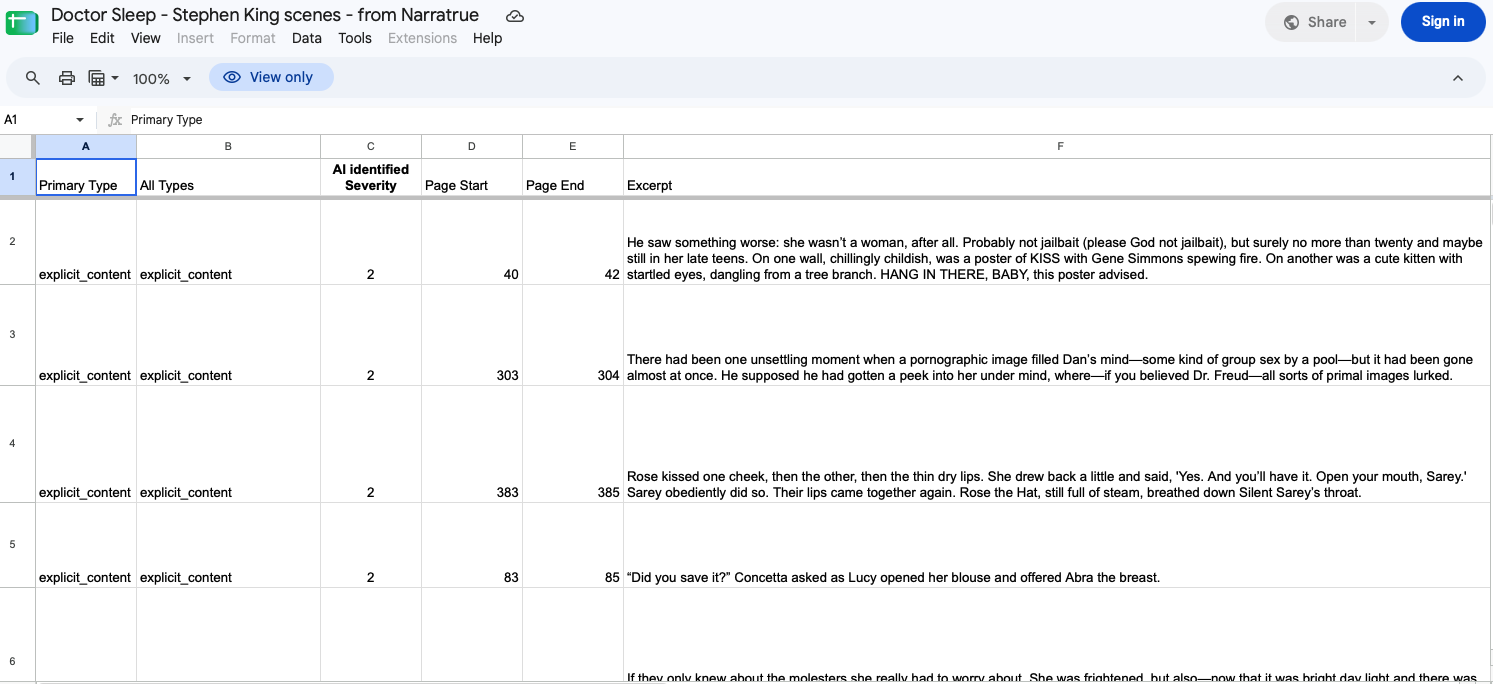
Task: Click the document title Doctor Sleep
Action: click(x=264, y=14)
